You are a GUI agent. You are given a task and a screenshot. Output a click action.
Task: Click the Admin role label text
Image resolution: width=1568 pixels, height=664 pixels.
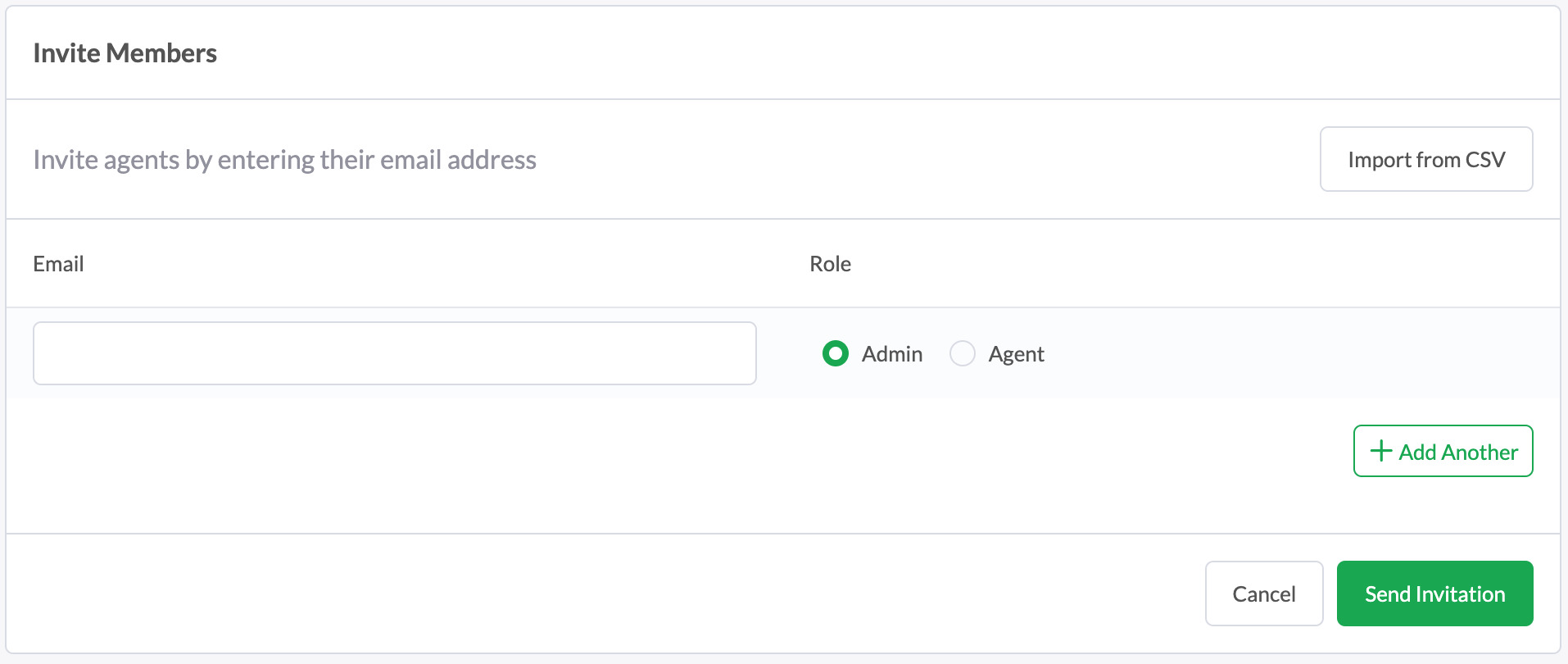[x=892, y=354]
